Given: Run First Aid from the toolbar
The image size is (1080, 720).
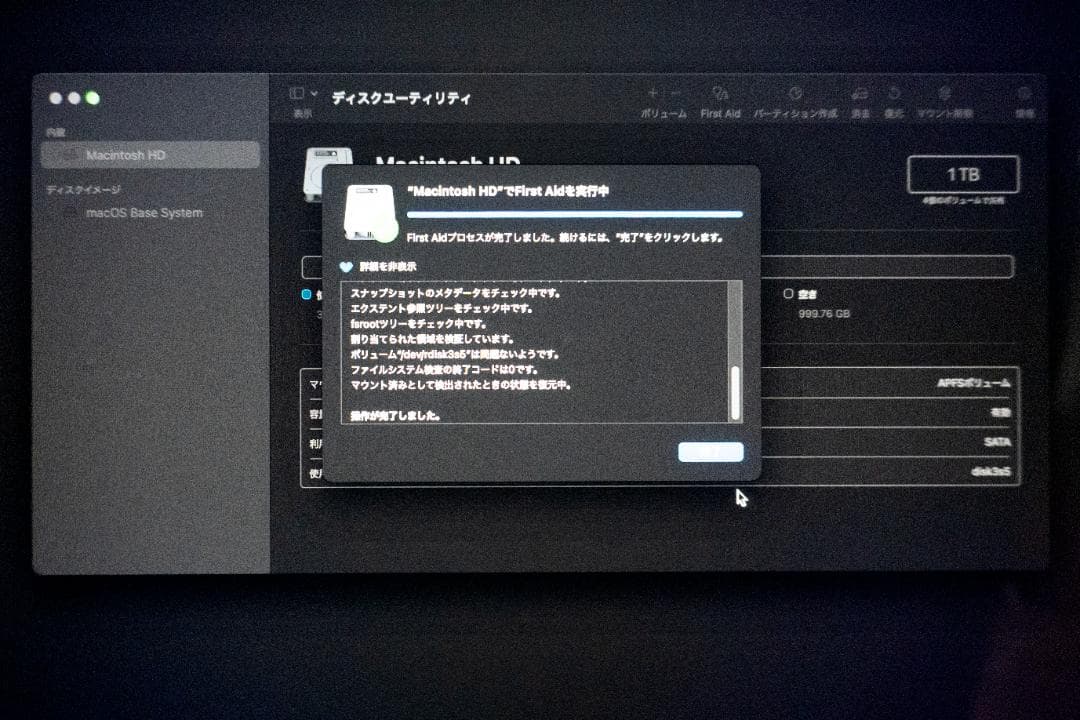Looking at the screenshot, I should tap(718, 95).
